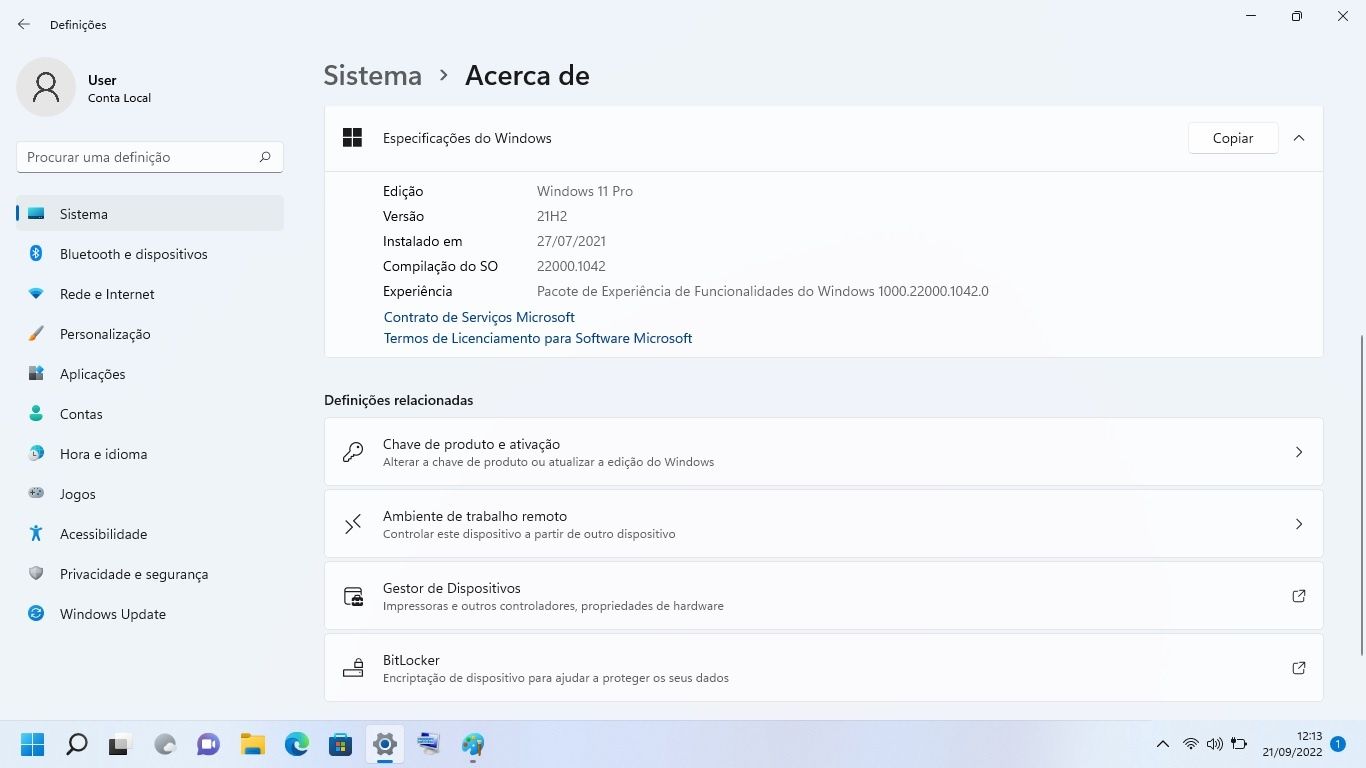Click the Hora e idioma clock icon
The image size is (1366, 768).
pyautogui.click(x=36, y=454)
